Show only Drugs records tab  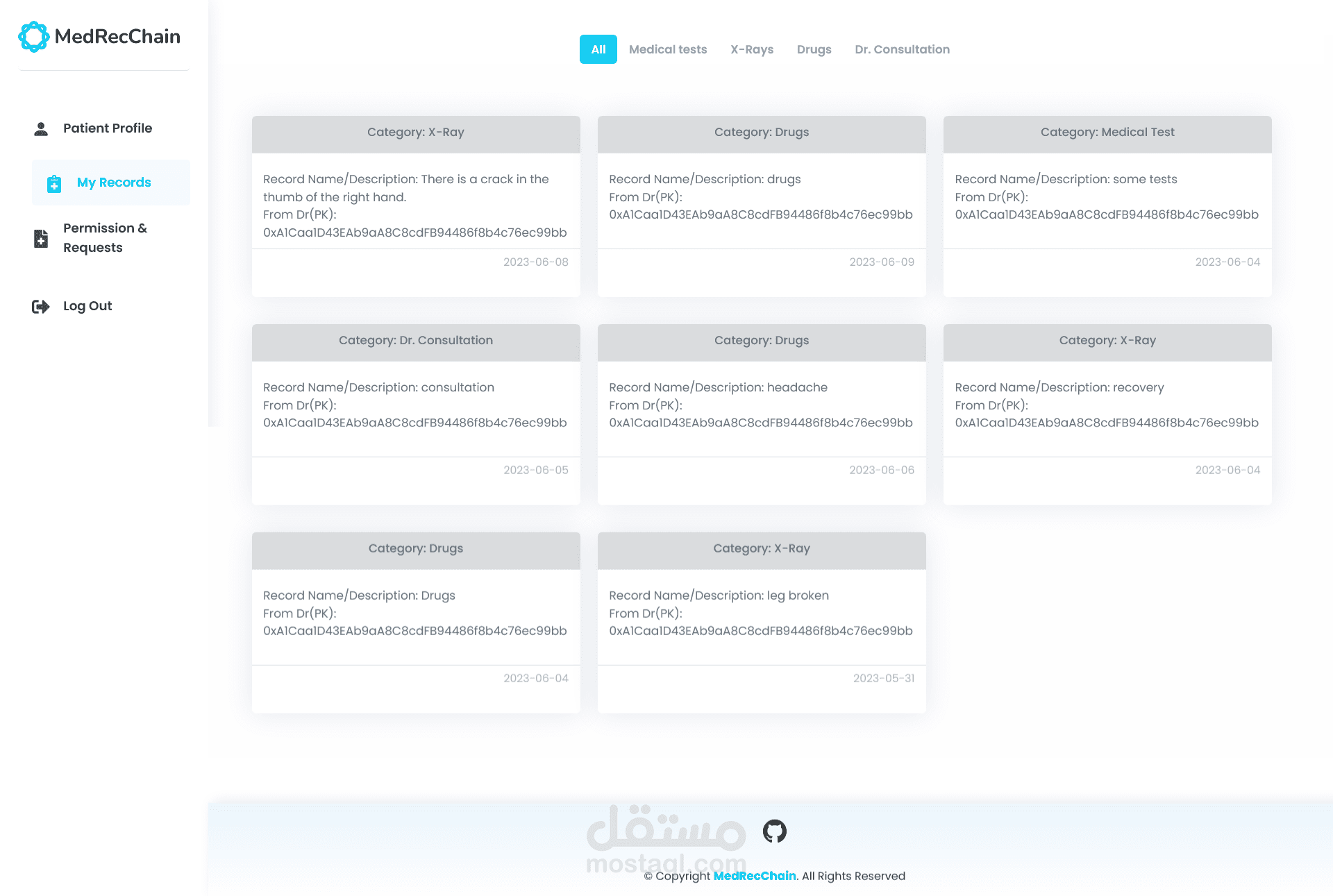814,49
